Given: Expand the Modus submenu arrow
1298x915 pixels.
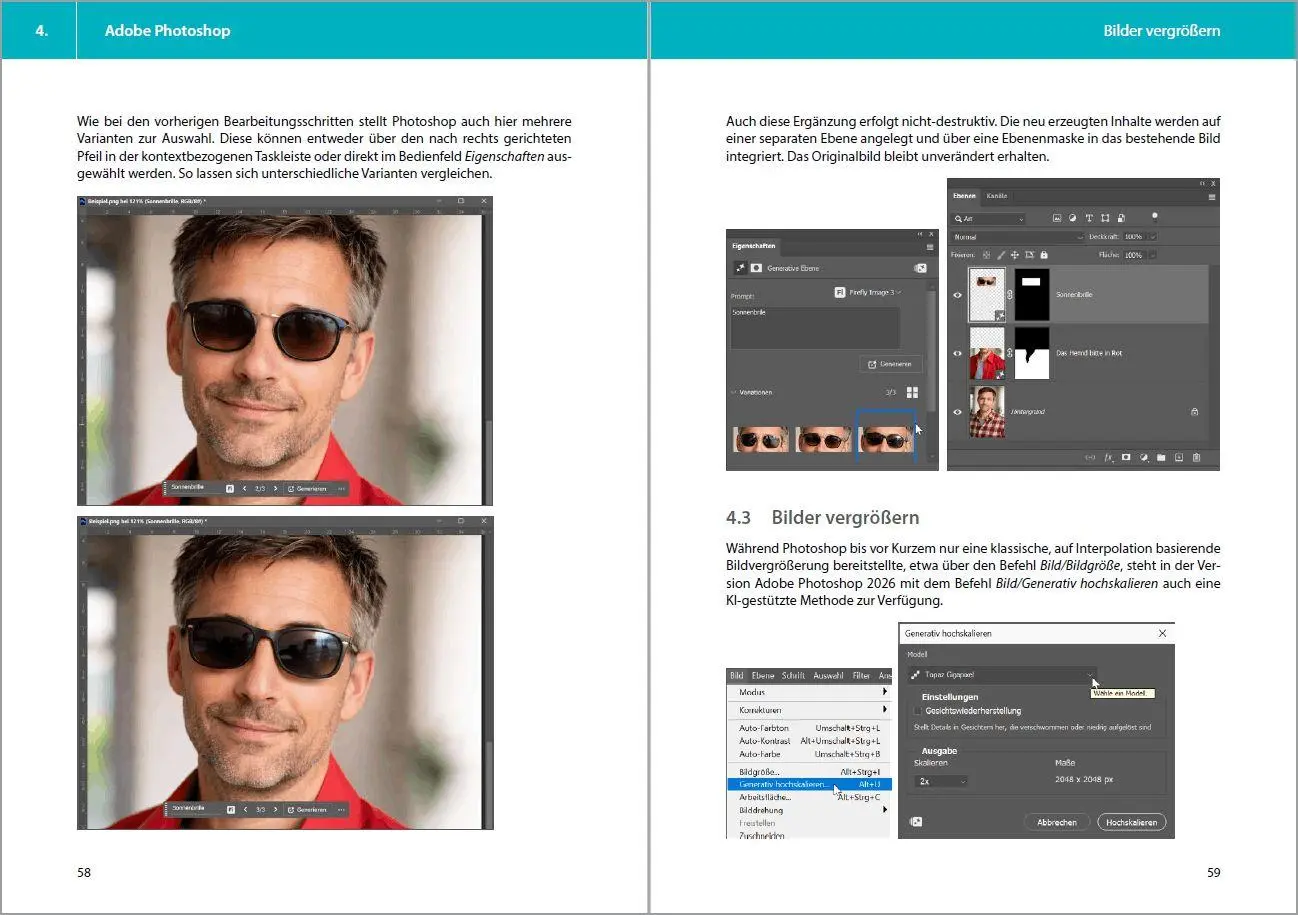Looking at the screenshot, I should coord(884,692).
